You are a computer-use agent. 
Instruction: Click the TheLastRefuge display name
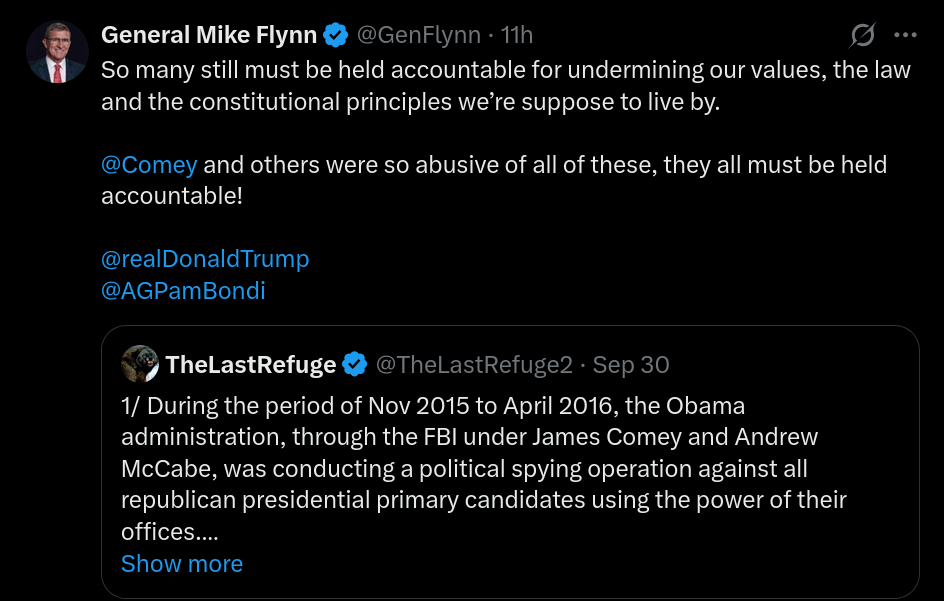click(x=251, y=365)
